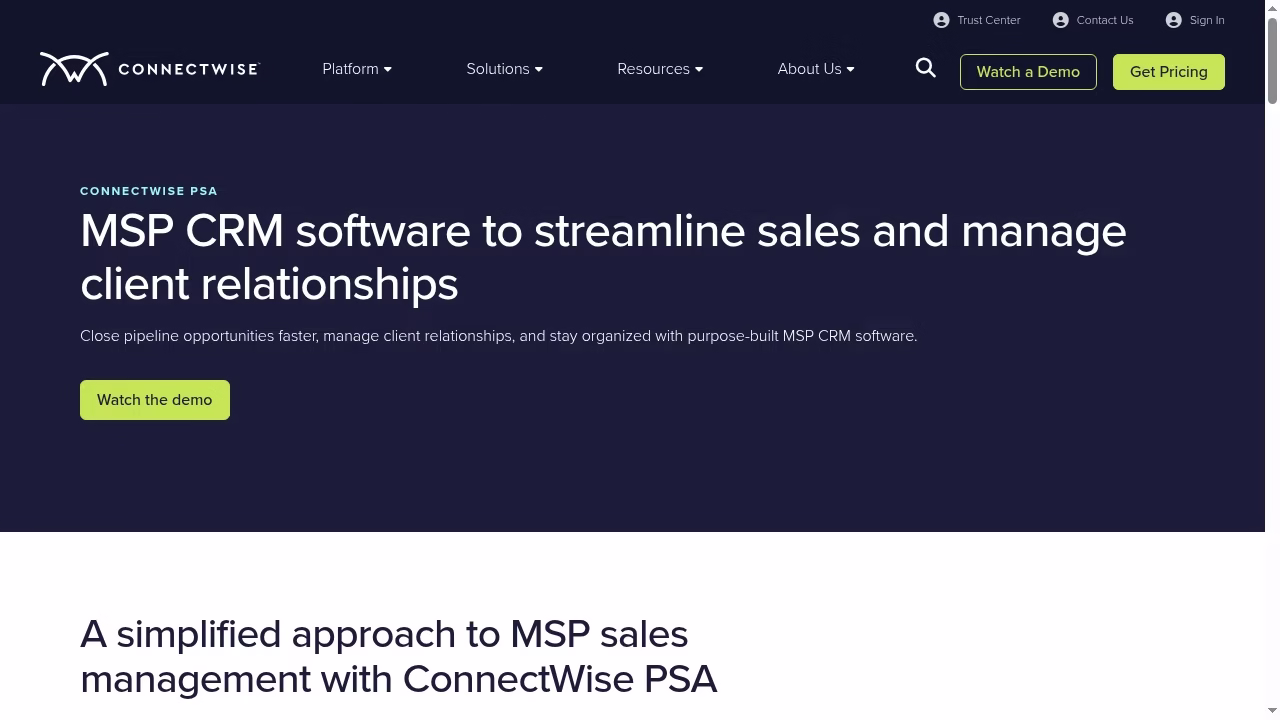Expand the About Us dropdown menu
This screenshot has width=1280, height=720.
click(x=816, y=69)
